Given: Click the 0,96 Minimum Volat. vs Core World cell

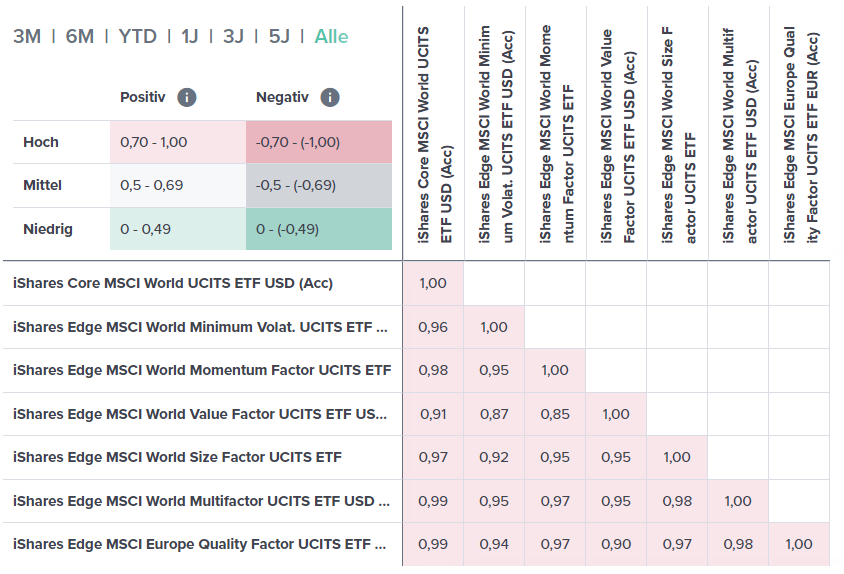Looking at the screenshot, I should pyautogui.click(x=433, y=327).
